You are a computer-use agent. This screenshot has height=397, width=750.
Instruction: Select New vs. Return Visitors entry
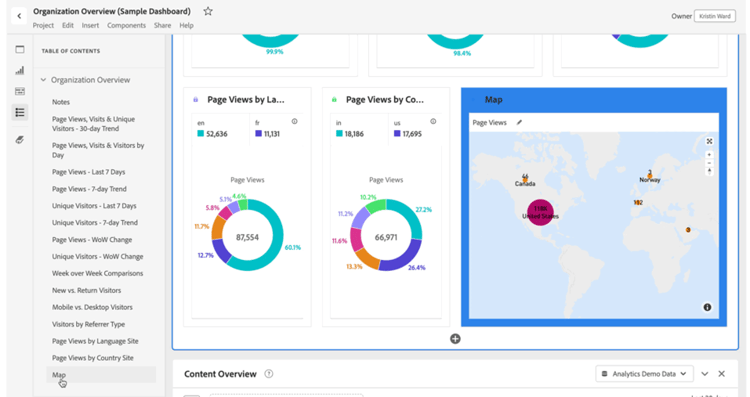(87, 290)
